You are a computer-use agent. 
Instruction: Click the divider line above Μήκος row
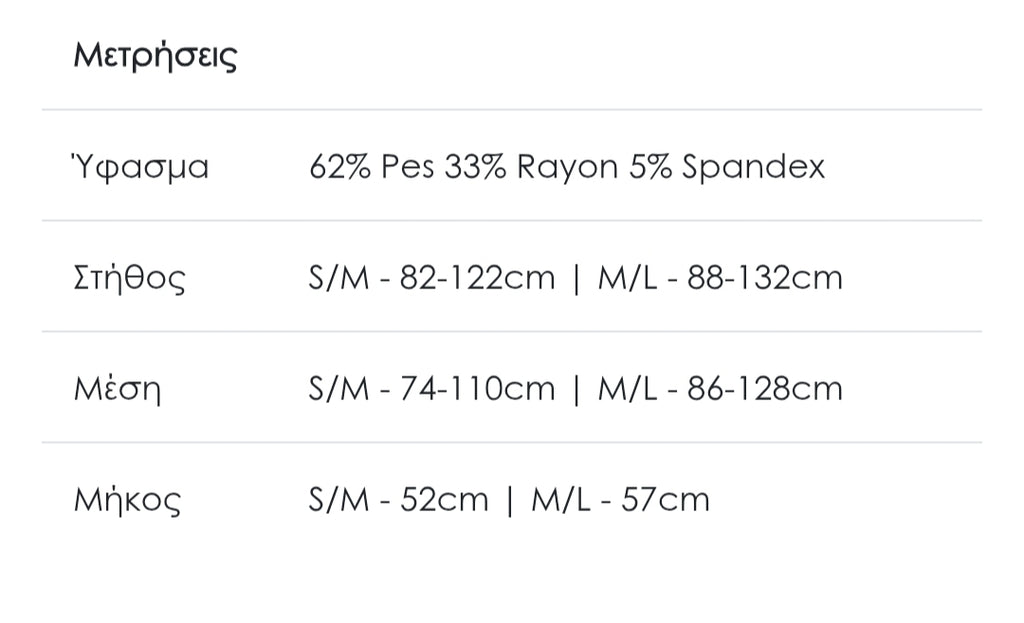tap(512, 443)
